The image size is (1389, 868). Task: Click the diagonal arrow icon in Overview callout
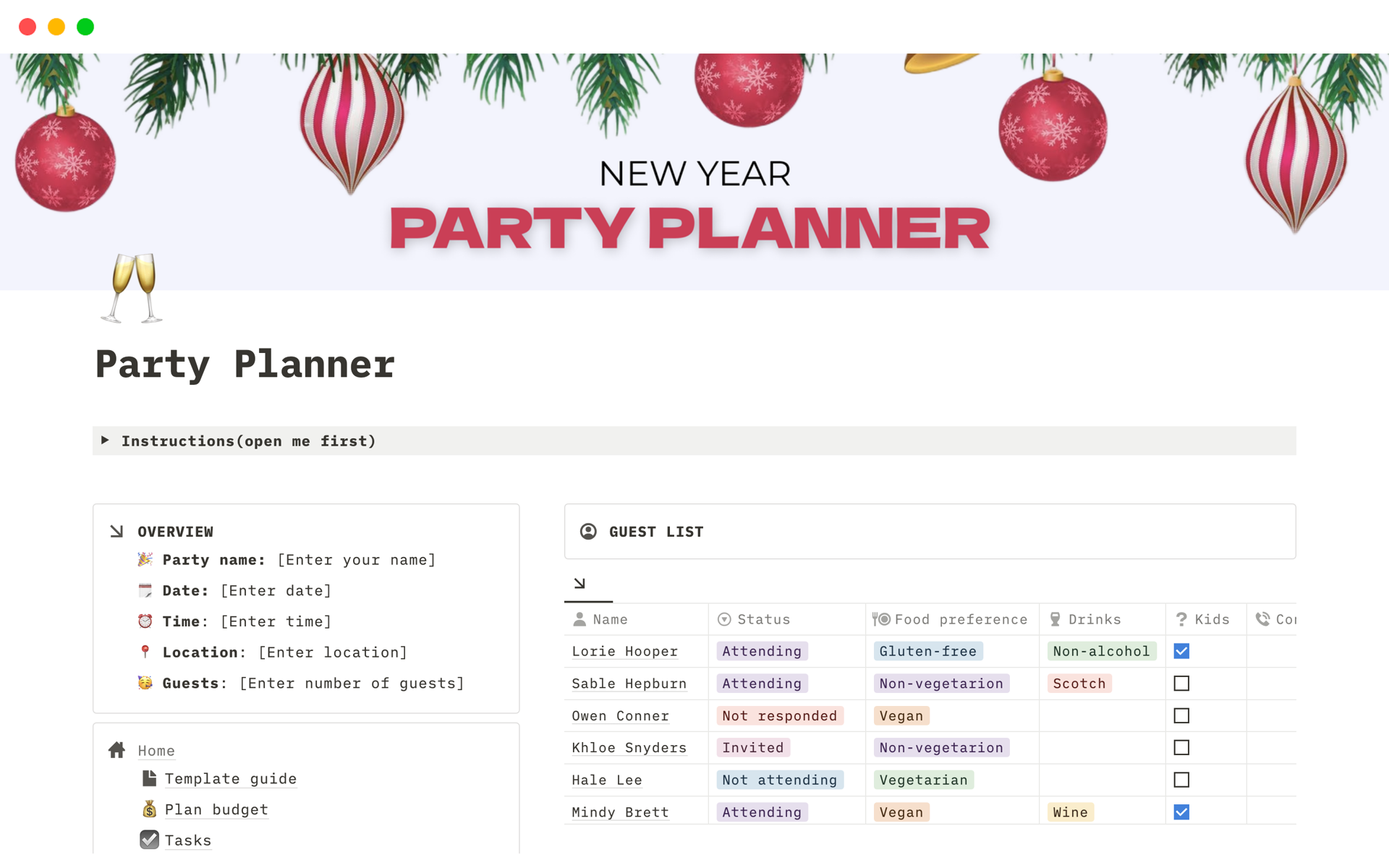pyautogui.click(x=116, y=530)
